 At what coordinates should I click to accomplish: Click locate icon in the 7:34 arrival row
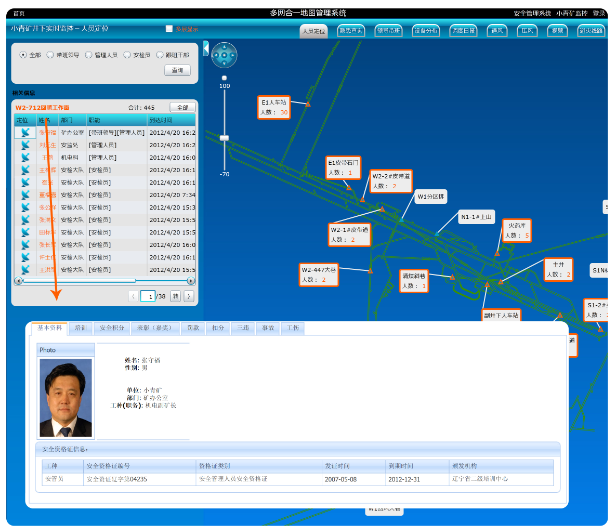click(x=25, y=195)
